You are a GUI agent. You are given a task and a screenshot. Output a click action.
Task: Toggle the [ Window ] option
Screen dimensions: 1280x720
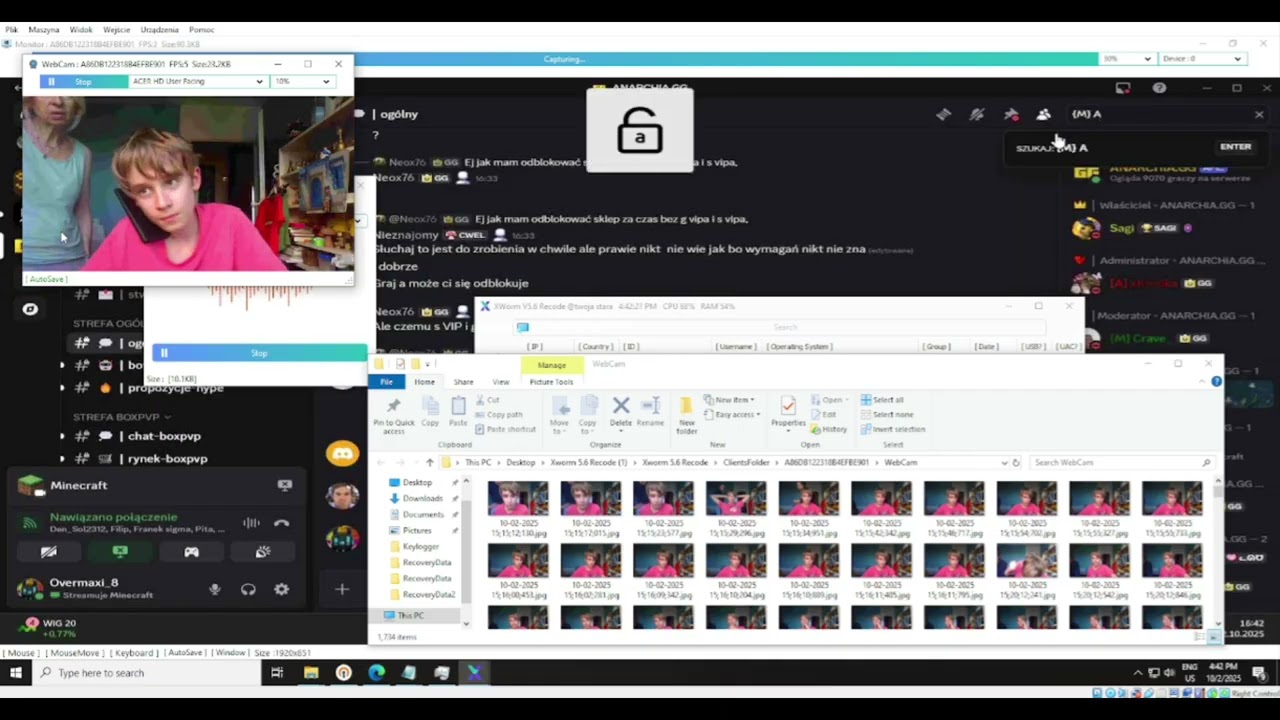[x=230, y=653]
